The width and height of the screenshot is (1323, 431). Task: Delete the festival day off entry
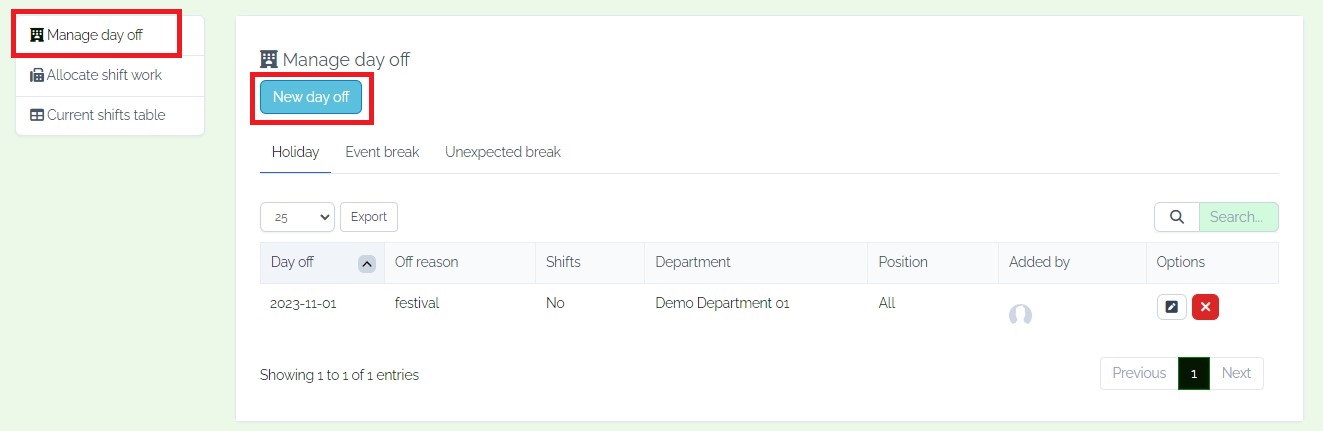point(1205,307)
